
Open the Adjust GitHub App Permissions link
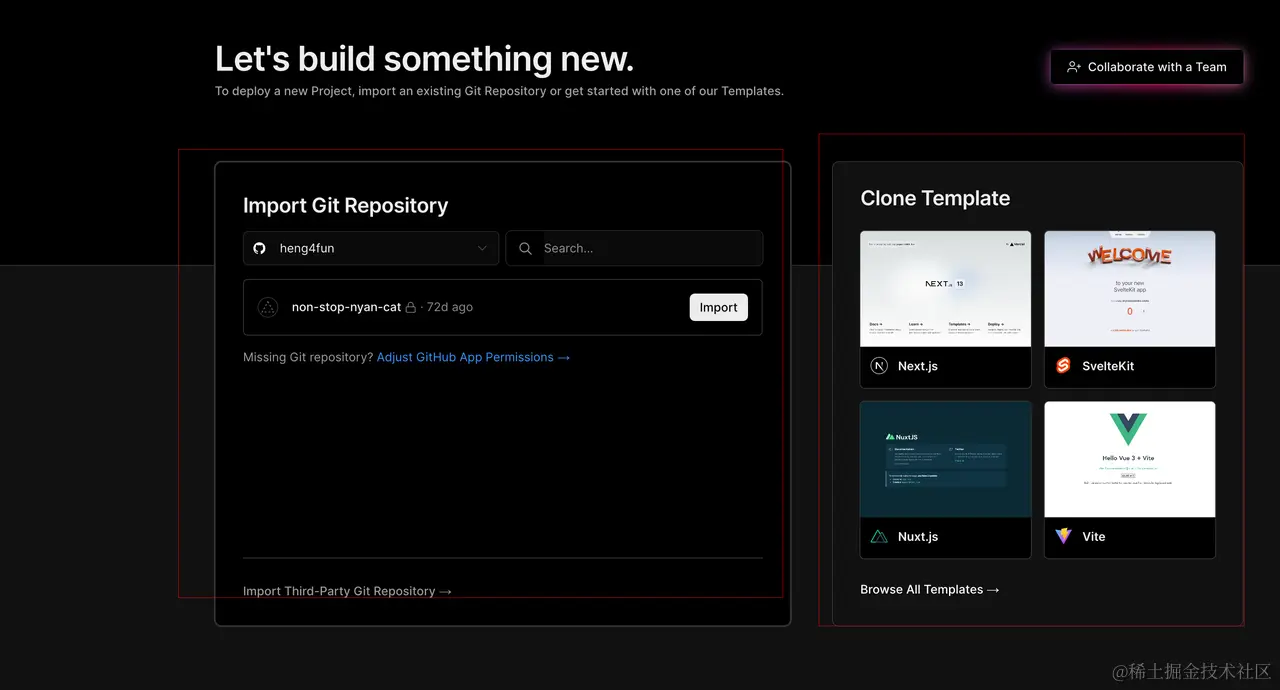click(x=473, y=357)
